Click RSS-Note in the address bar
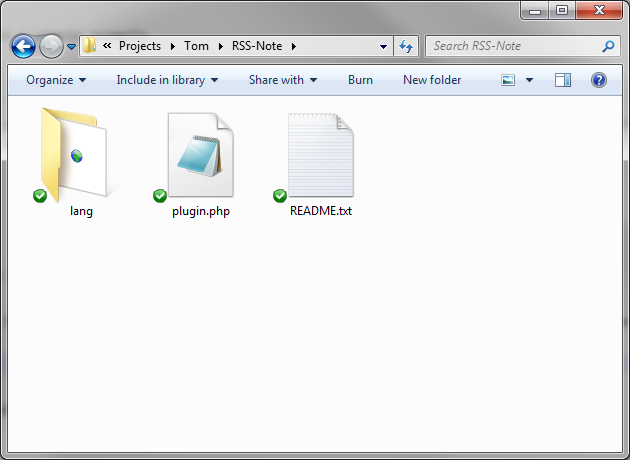Image resolution: width=630 pixels, height=460 pixels. pyautogui.click(x=257, y=46)
